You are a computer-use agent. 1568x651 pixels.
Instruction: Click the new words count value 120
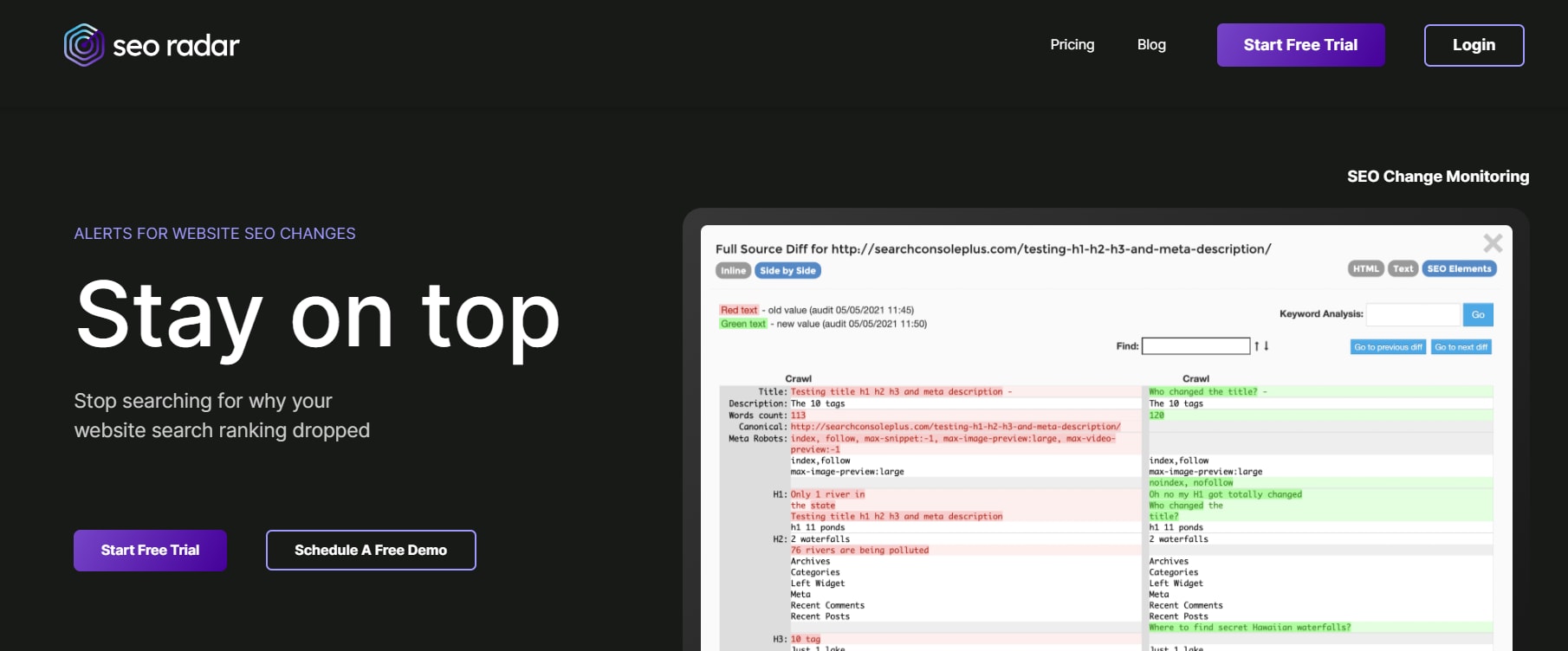click(x=1157, y=416)
